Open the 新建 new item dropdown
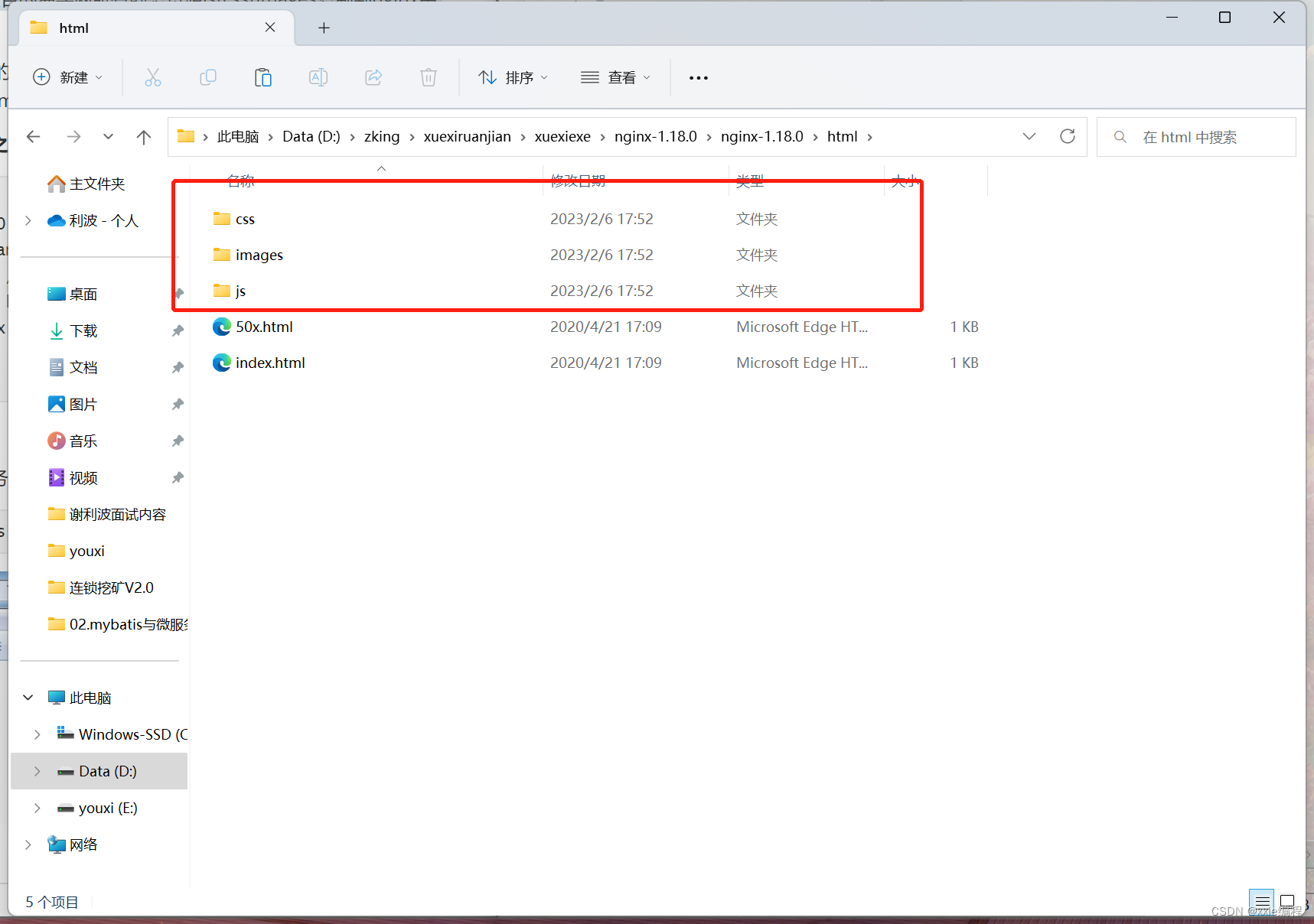The height and width of the screenshot is (924, 1314). click(x=67, y=77)
